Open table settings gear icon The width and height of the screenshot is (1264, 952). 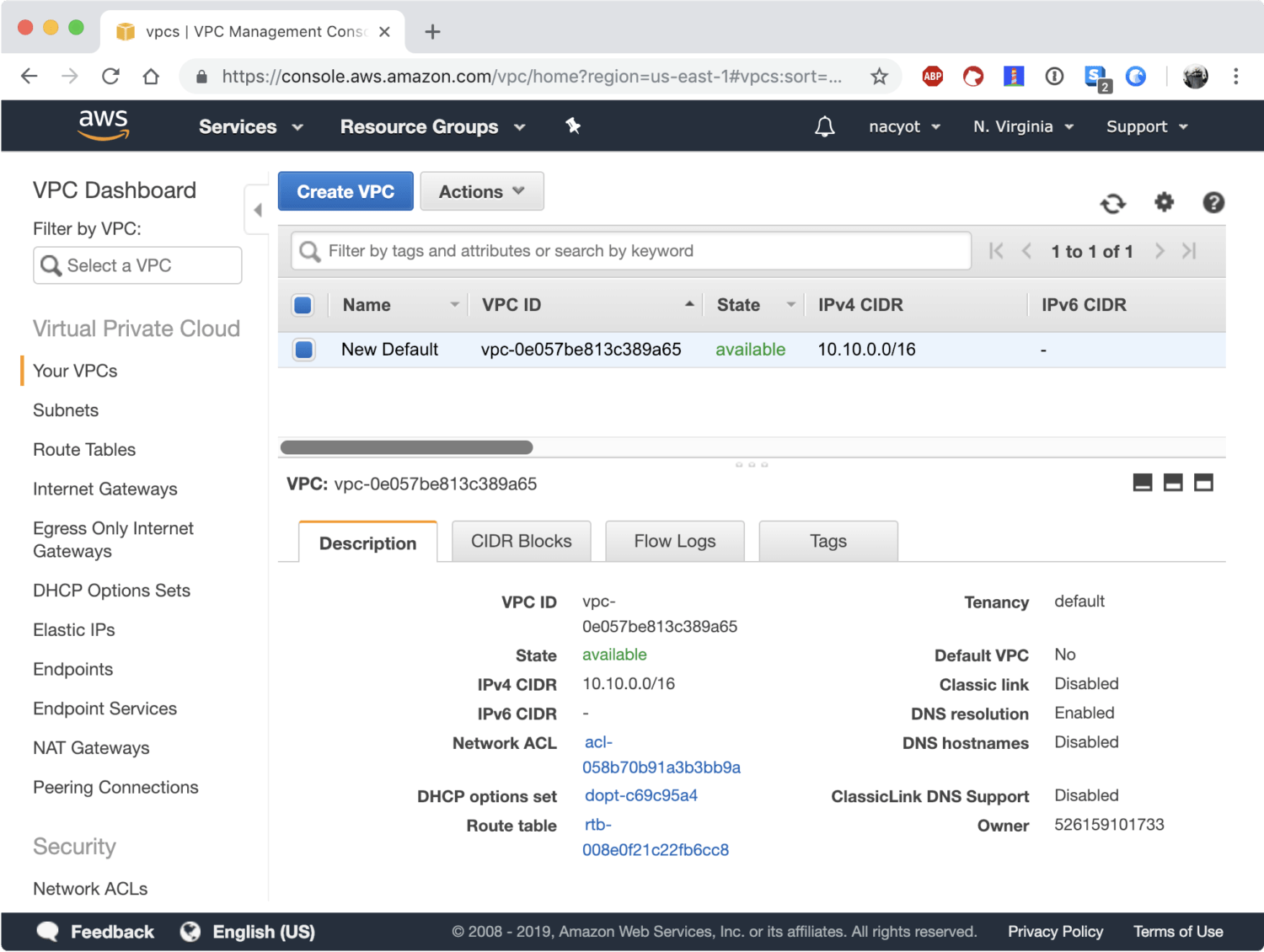pyautogui.click(x=1164, y=202)
